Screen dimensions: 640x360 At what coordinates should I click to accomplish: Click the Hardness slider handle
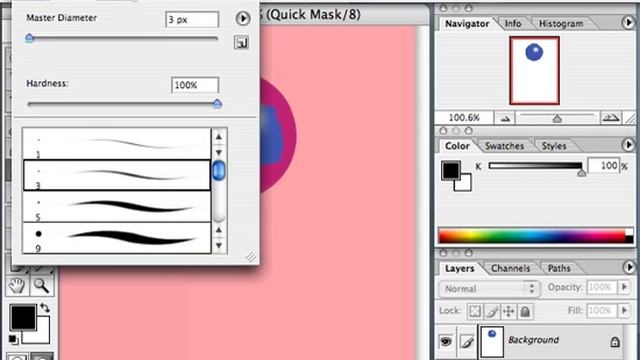point(217,104)
